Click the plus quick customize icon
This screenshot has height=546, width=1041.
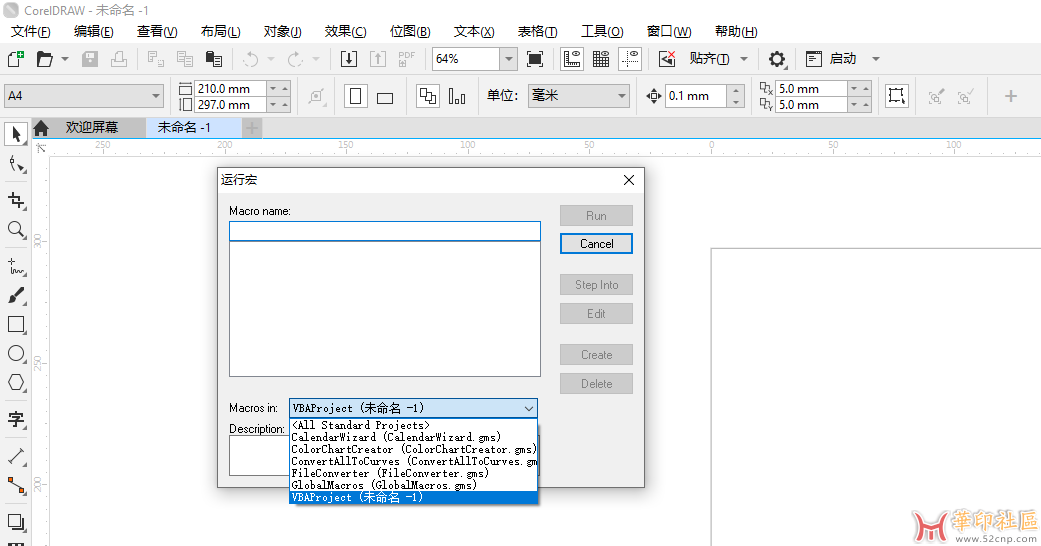pos(1010,96)
